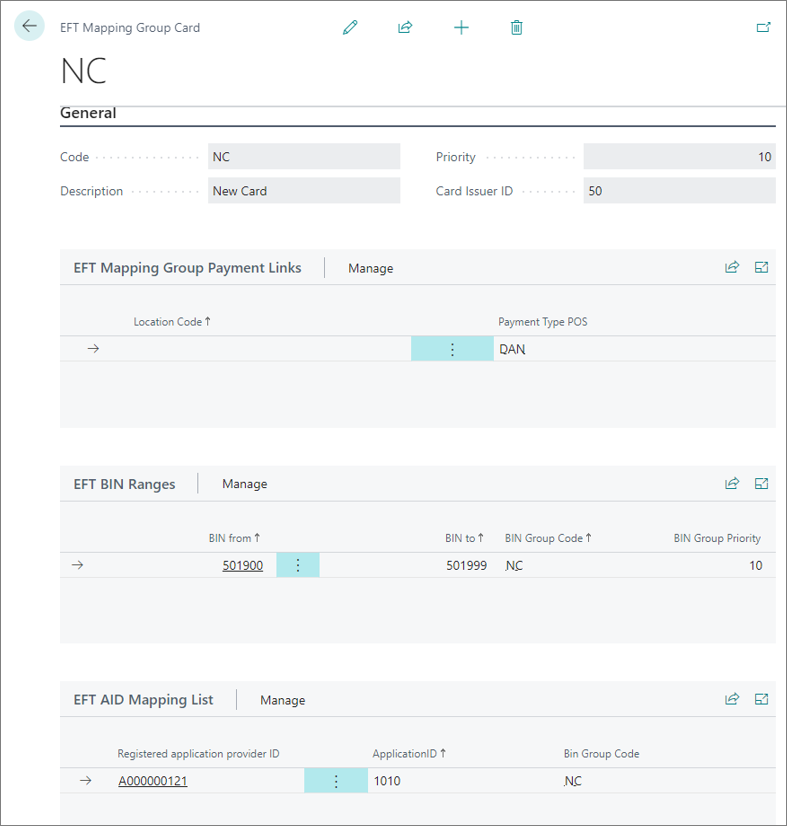Screen dimensions: 787x826
Task: Expand the EFT BIN Ranges part
Action: click(x=761, y=484)
